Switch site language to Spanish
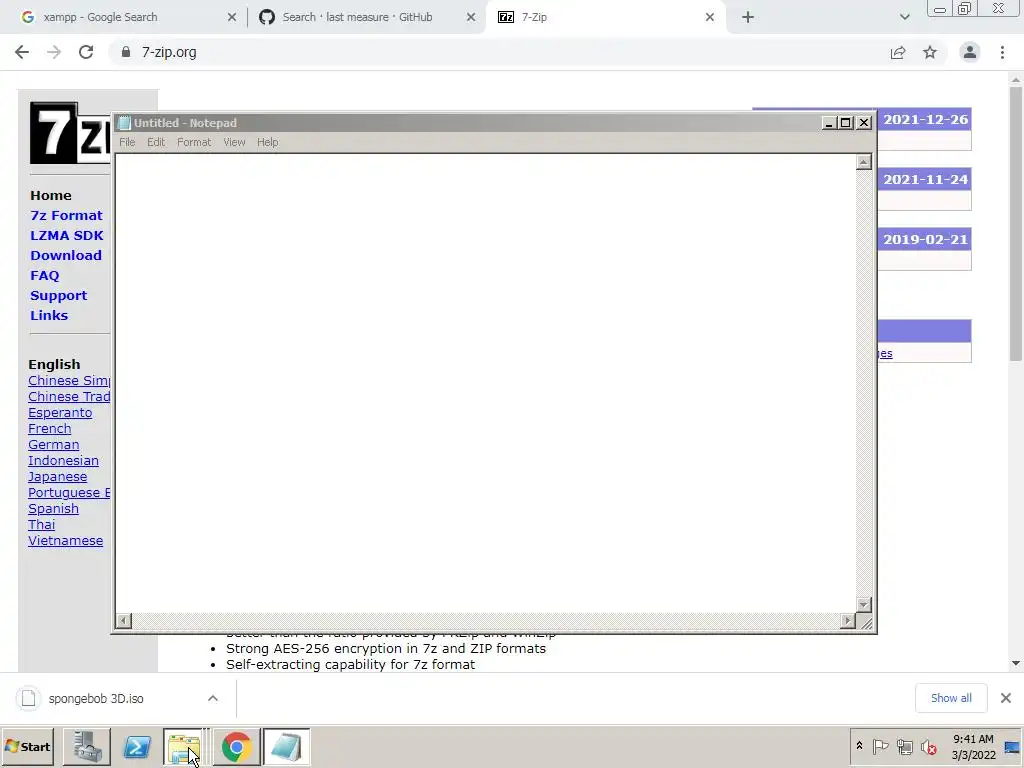Screen dimensions: 1024x768 tap(54, 509)
